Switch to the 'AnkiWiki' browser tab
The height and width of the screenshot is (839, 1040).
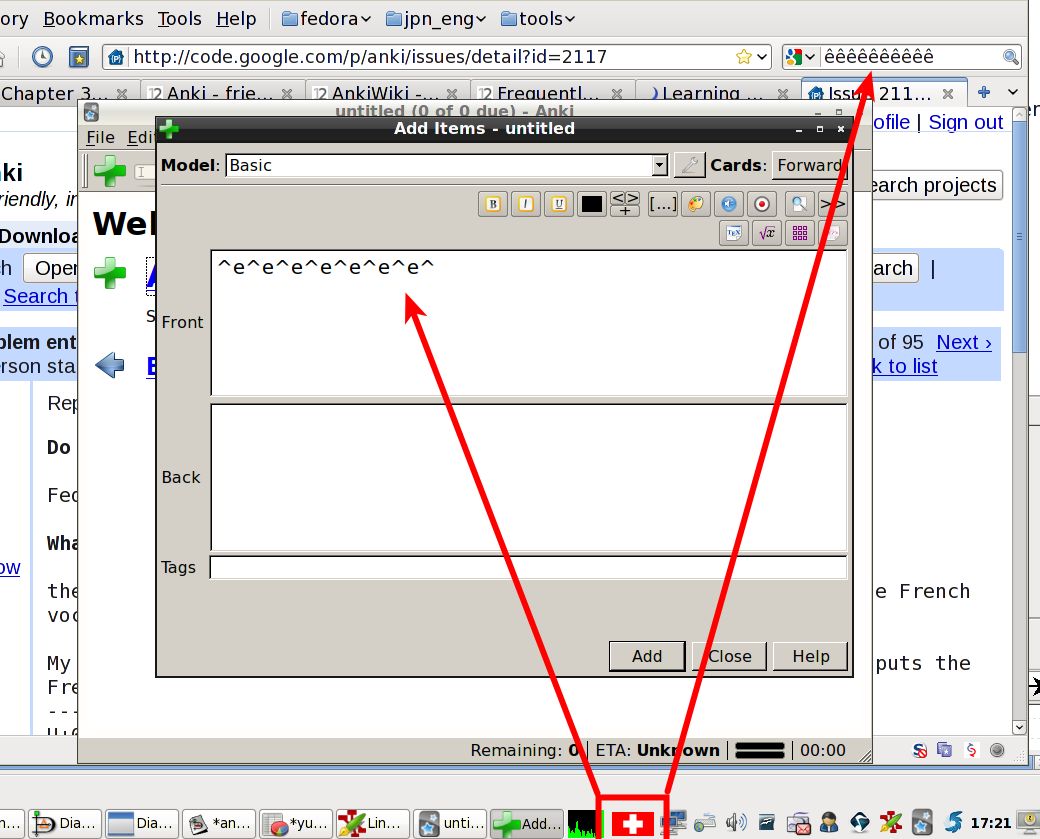tap(387, 94)
